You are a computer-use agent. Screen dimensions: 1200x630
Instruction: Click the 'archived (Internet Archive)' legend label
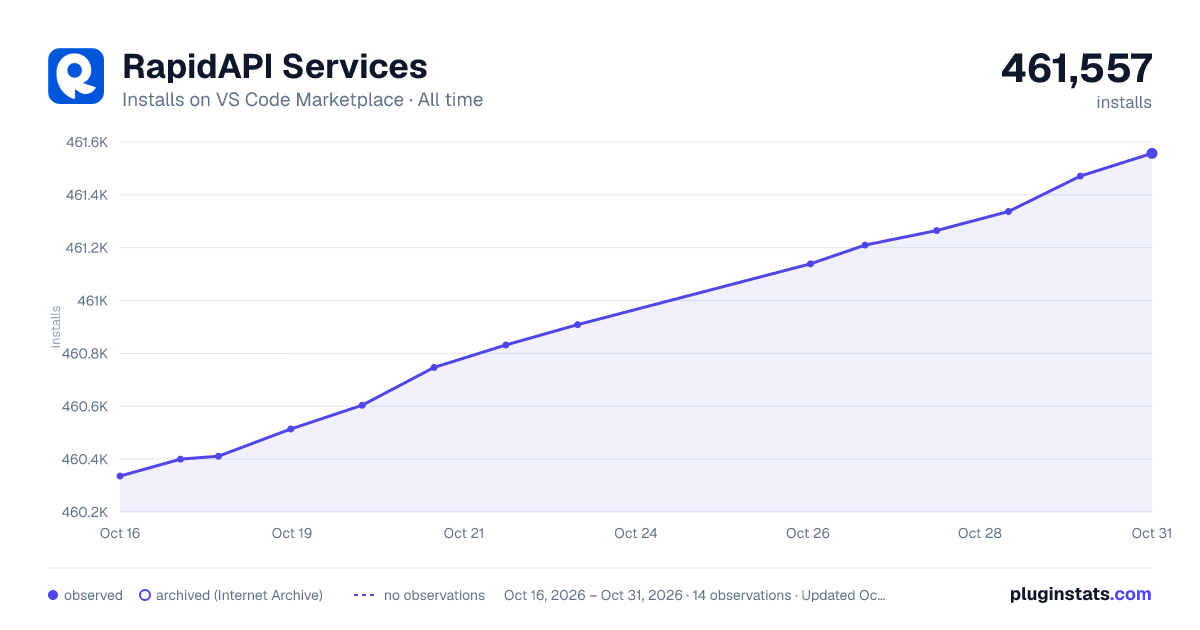tap(239, 595)
